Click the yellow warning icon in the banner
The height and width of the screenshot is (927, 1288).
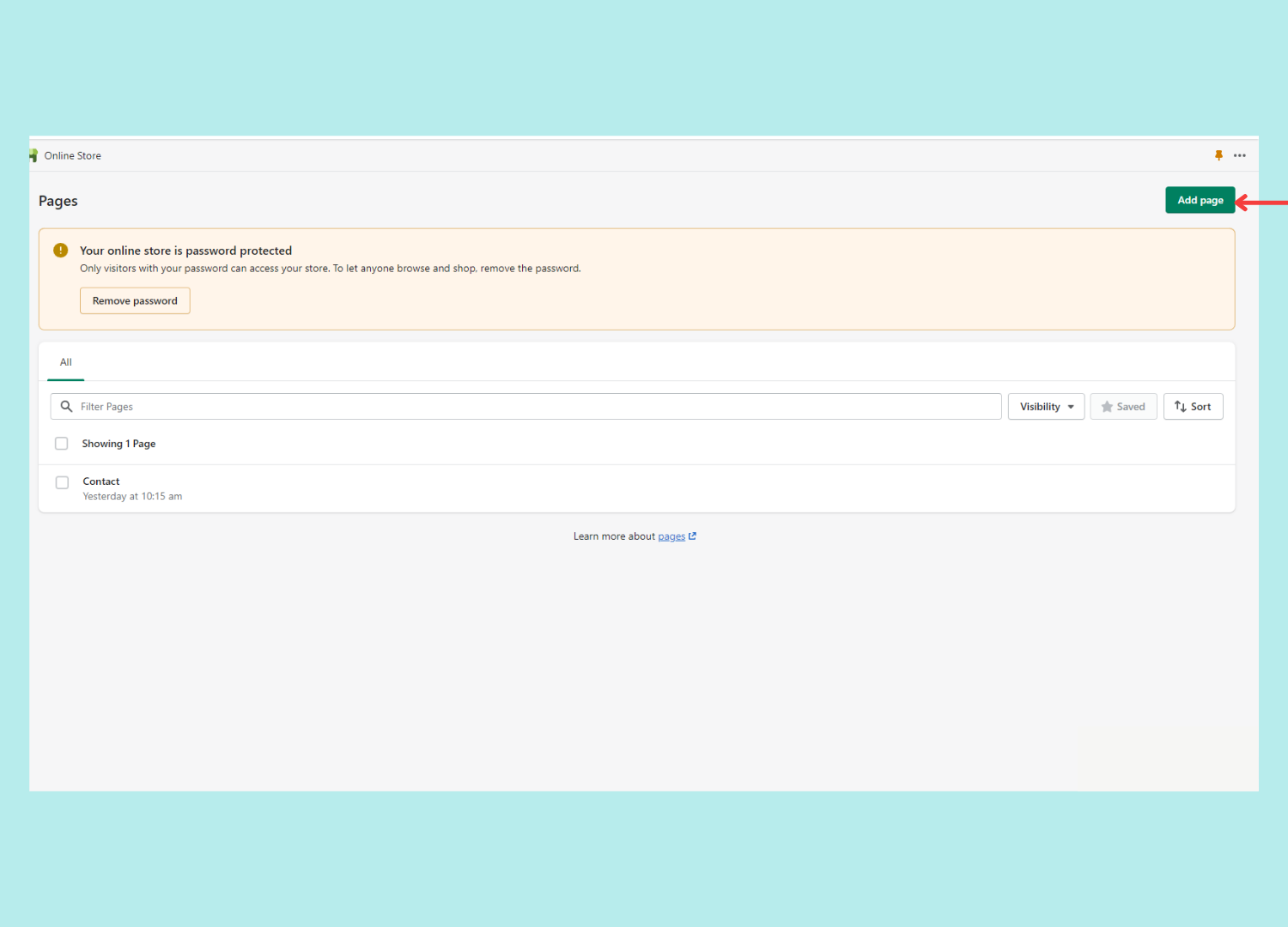coord(61,251)
